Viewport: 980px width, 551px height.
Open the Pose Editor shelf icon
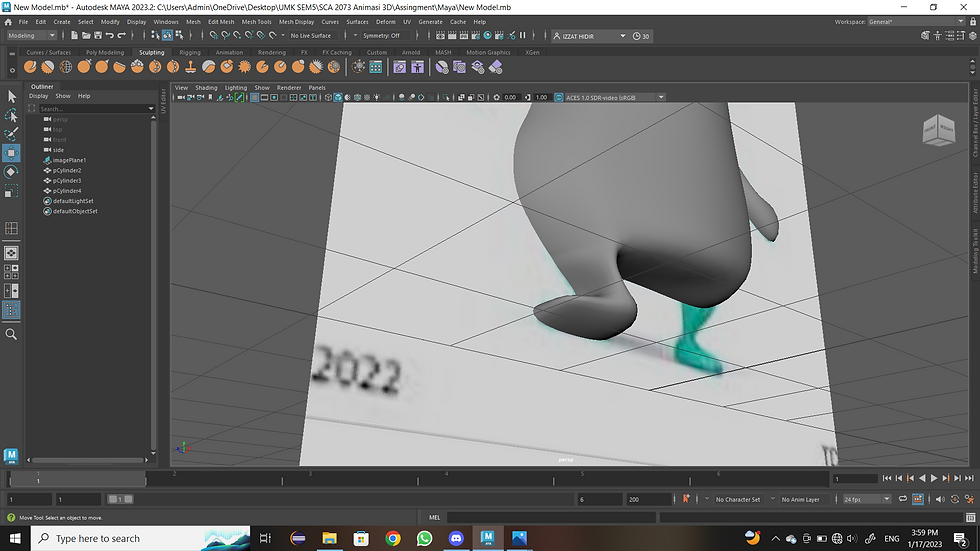pos(418,67)
